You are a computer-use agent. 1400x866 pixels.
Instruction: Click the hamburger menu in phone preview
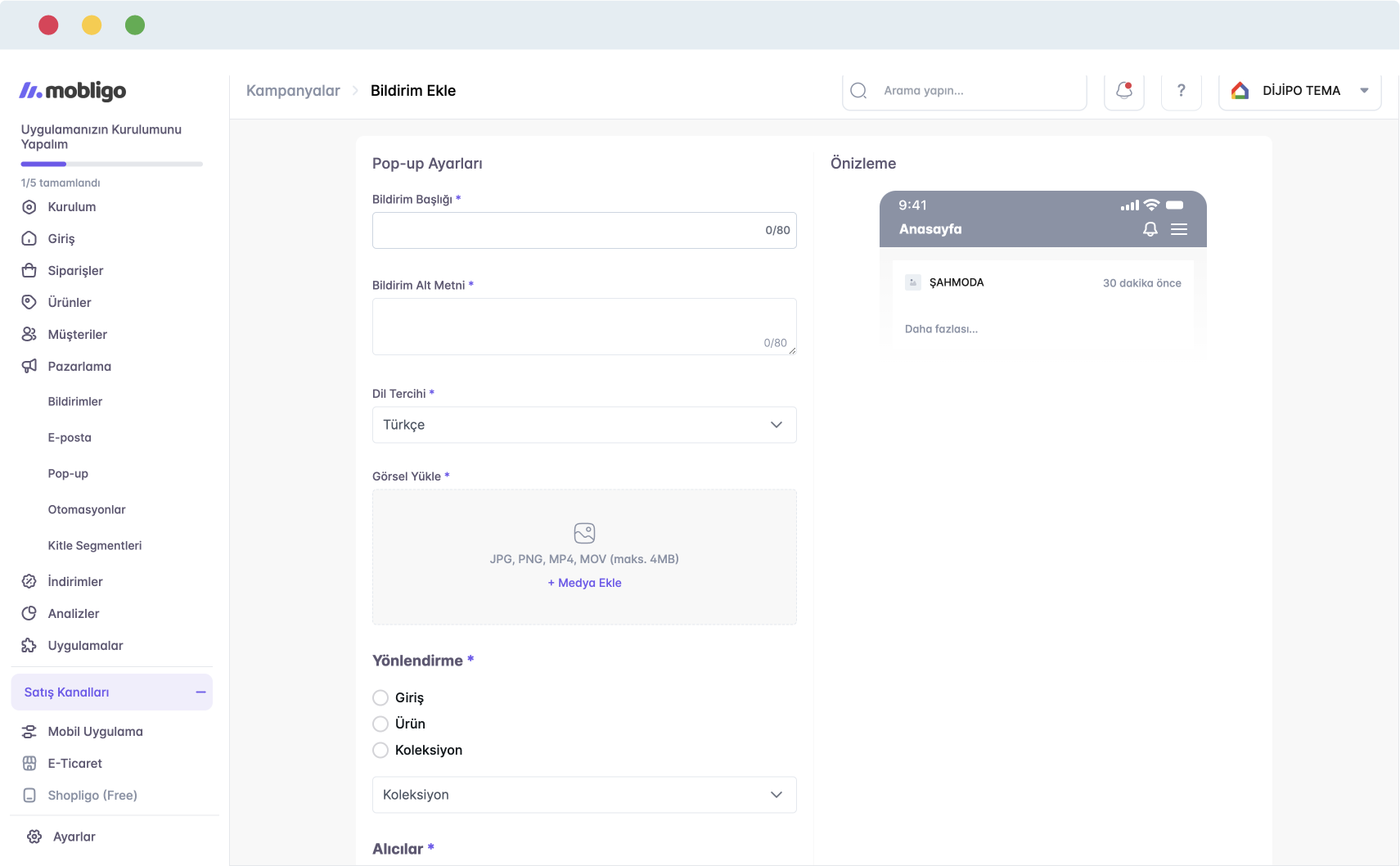(1178, 229)
